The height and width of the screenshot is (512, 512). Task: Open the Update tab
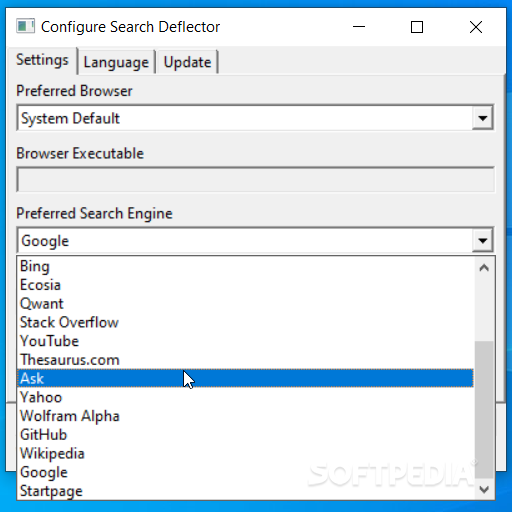click(x=187, y=62)
